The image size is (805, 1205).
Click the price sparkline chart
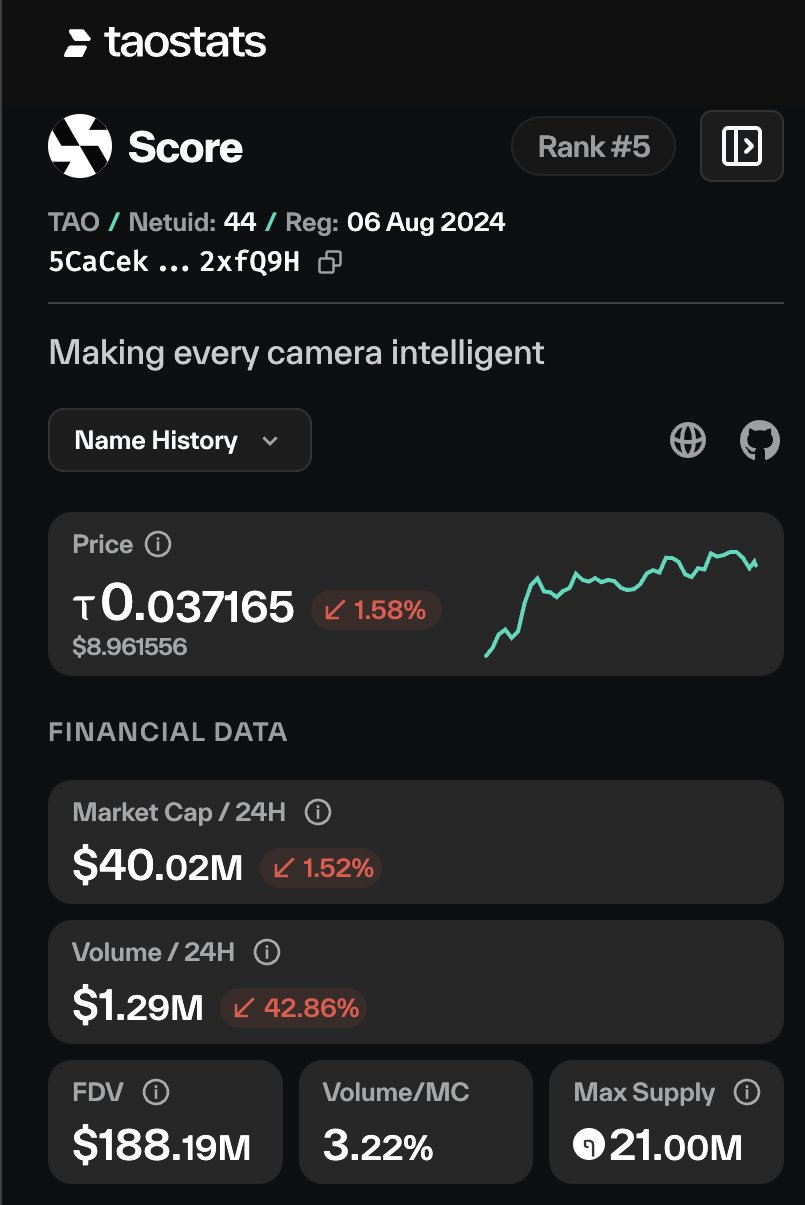tap(621, 603)
